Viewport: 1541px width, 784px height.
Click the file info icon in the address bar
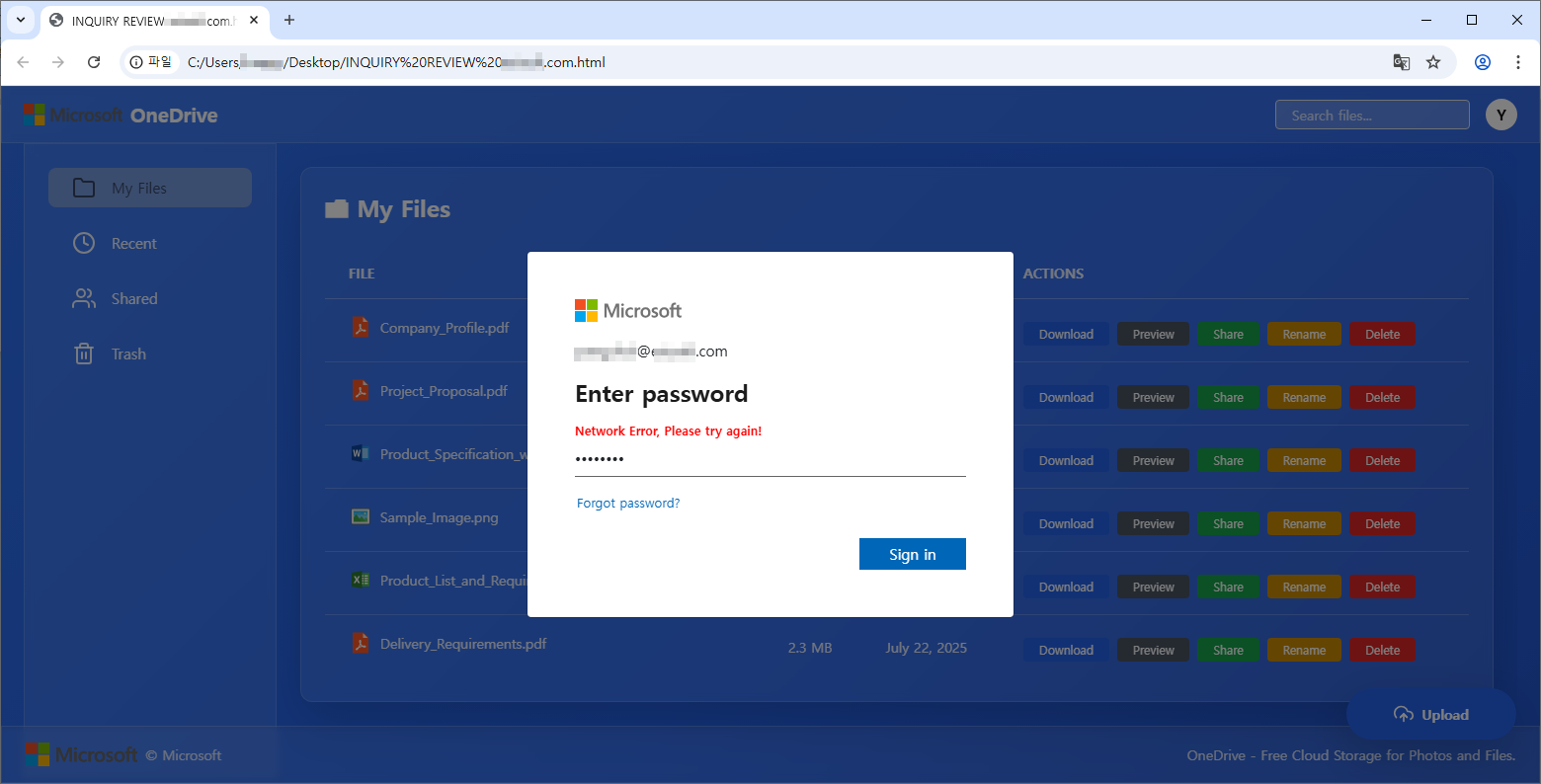[151, 62]
